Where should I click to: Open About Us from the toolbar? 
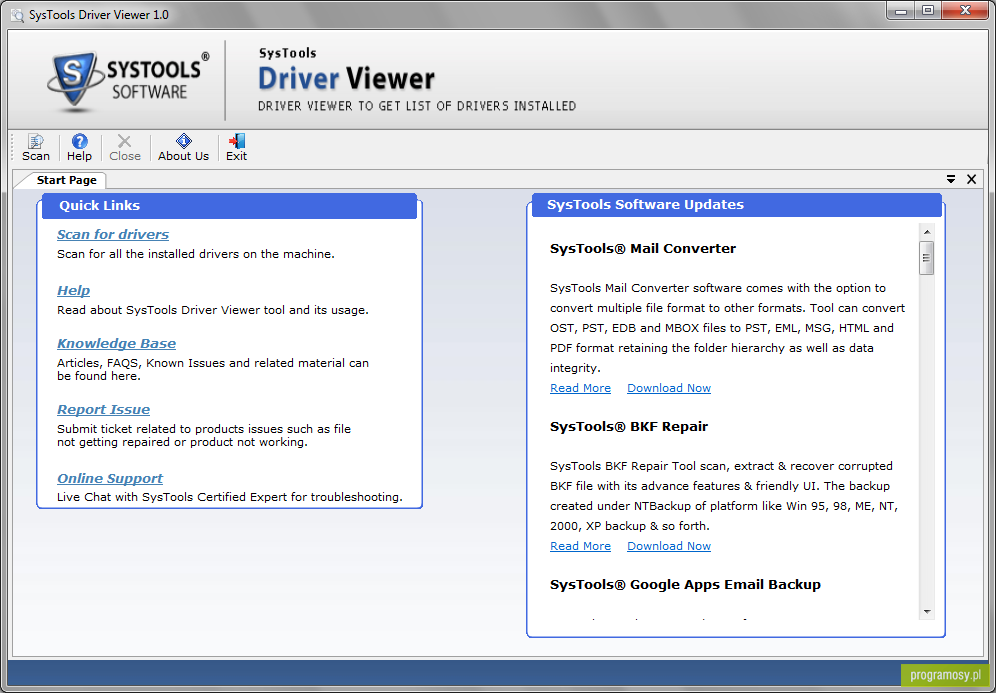tap(183, 147)
